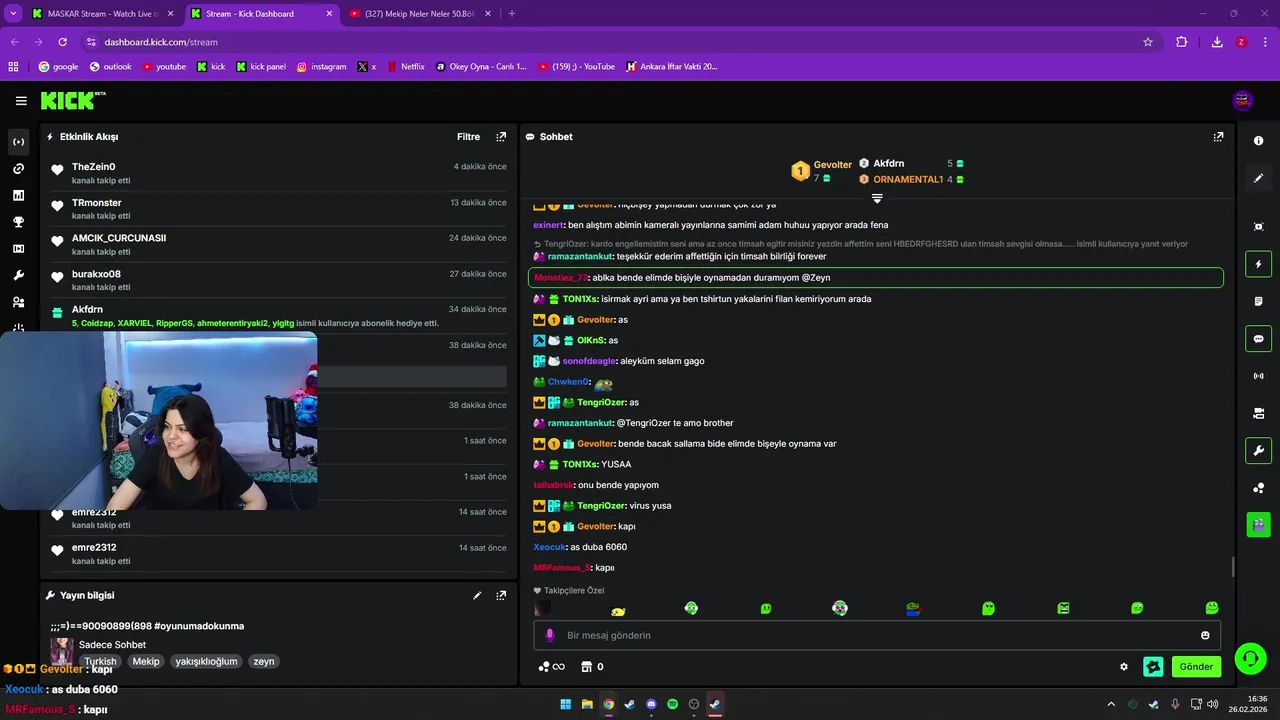The width and height of the screenshot is (1280, 720).
Task: Open the green headset support button
Action: pyautogui.click(x=1250, y=659)
